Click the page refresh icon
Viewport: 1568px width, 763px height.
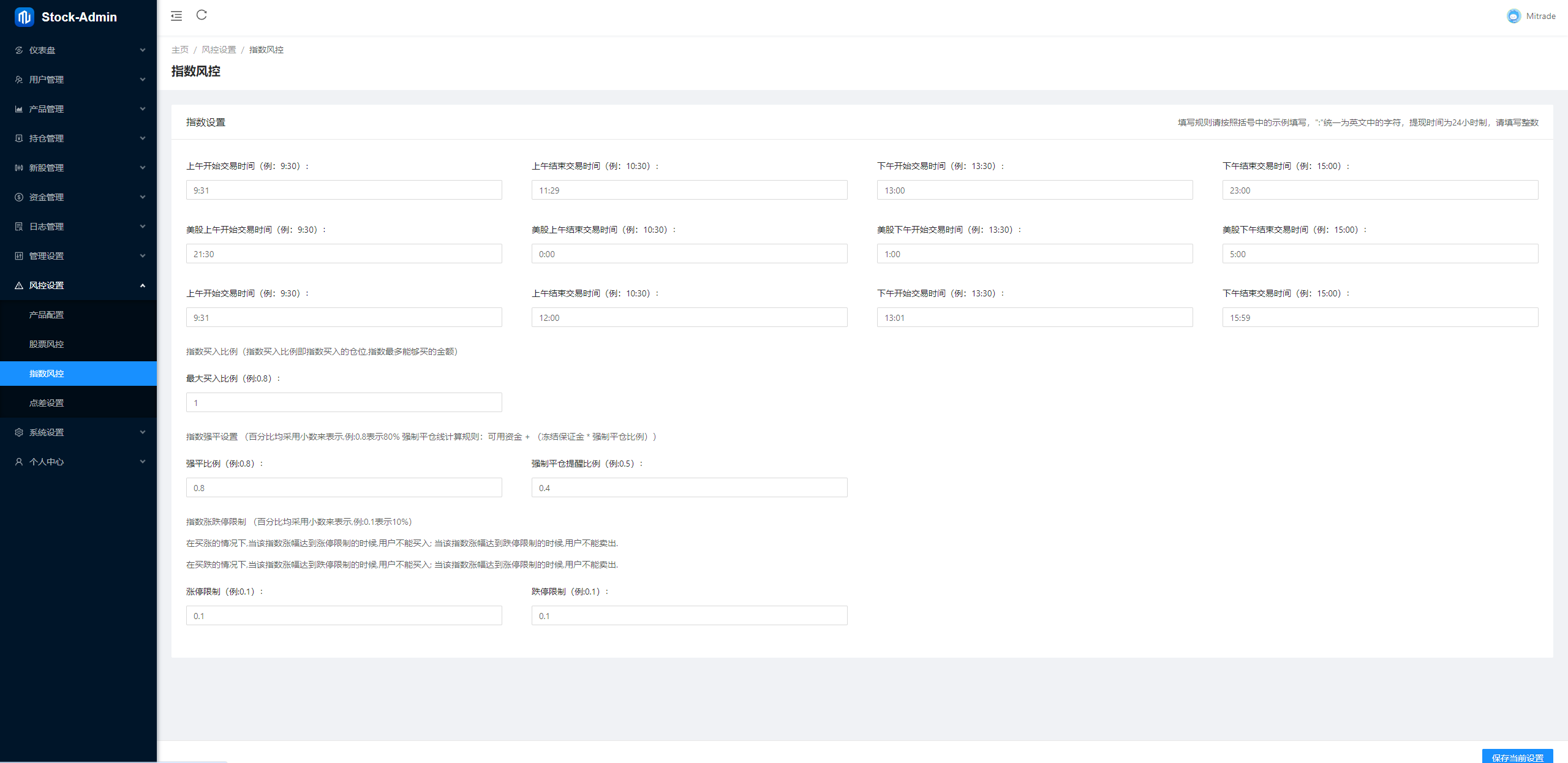tap(202, 15)
